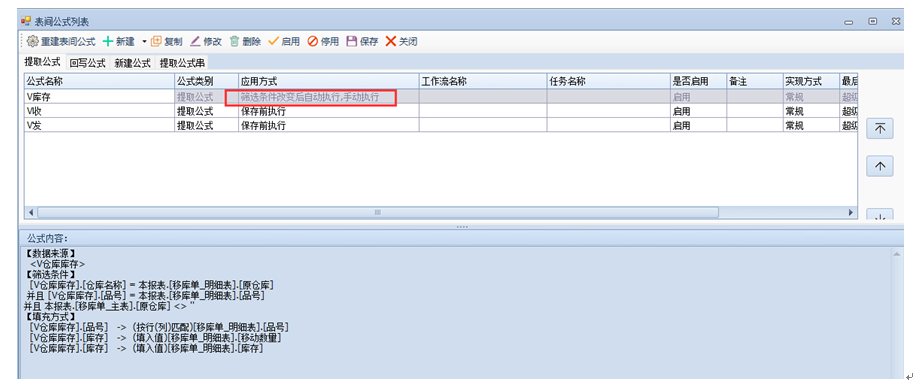Viewport: 923px width, 385px height.
Task: Click the move-up arrow button
Action: pyautogui.click(x=879, y=166)
